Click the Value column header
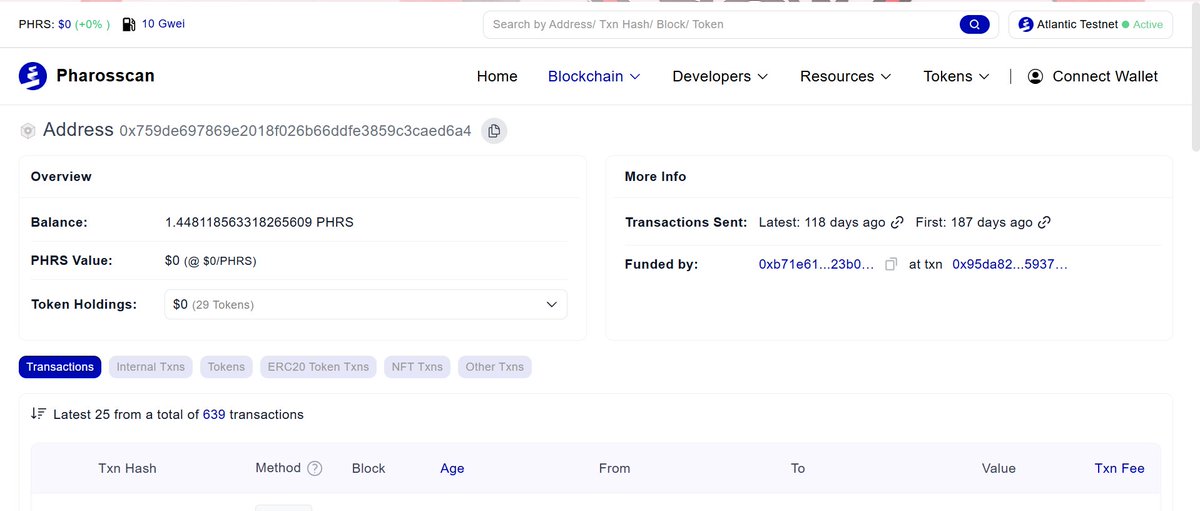 (998, 468)
